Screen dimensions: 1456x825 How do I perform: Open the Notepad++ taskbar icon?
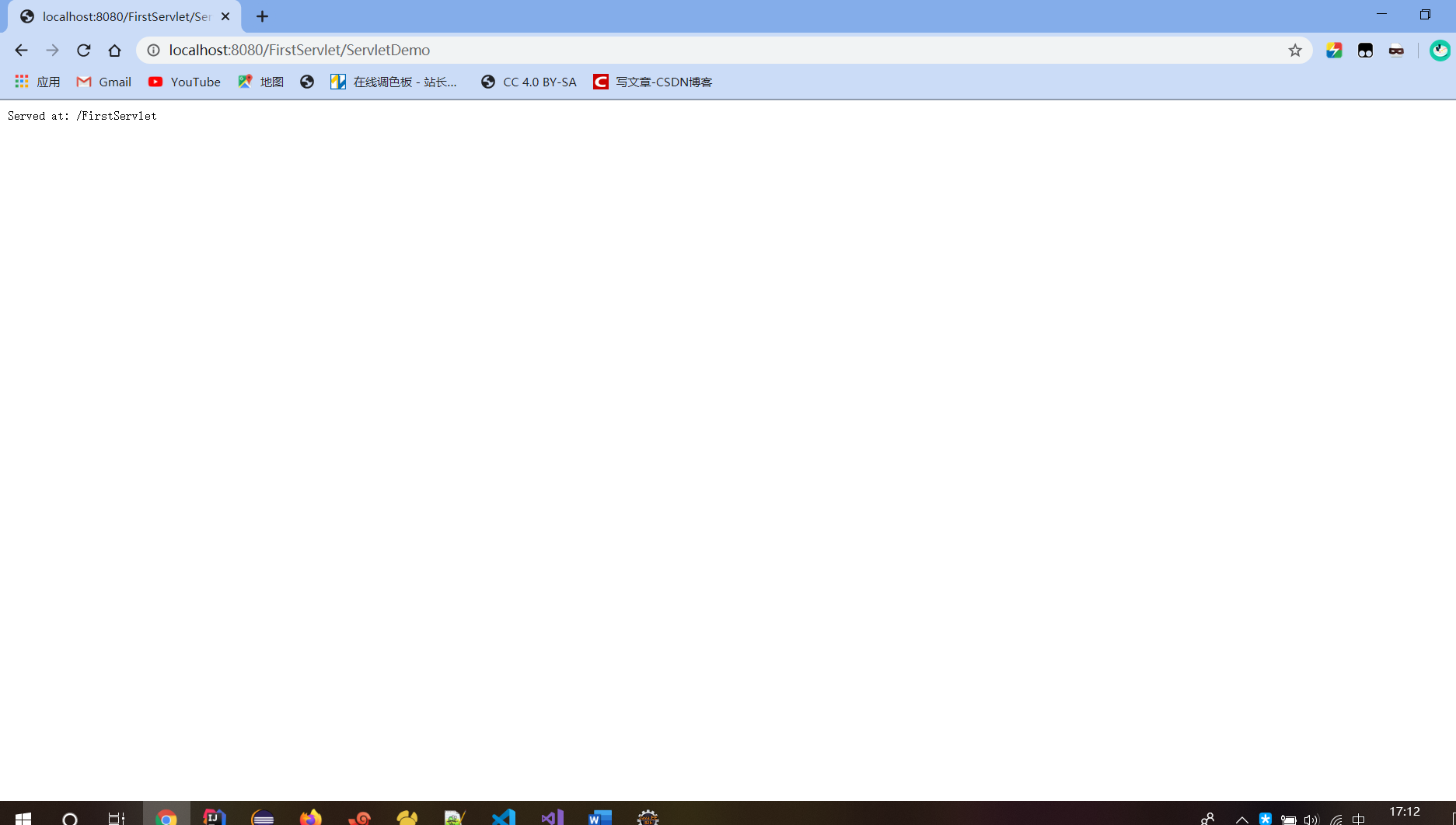[456, 817]
